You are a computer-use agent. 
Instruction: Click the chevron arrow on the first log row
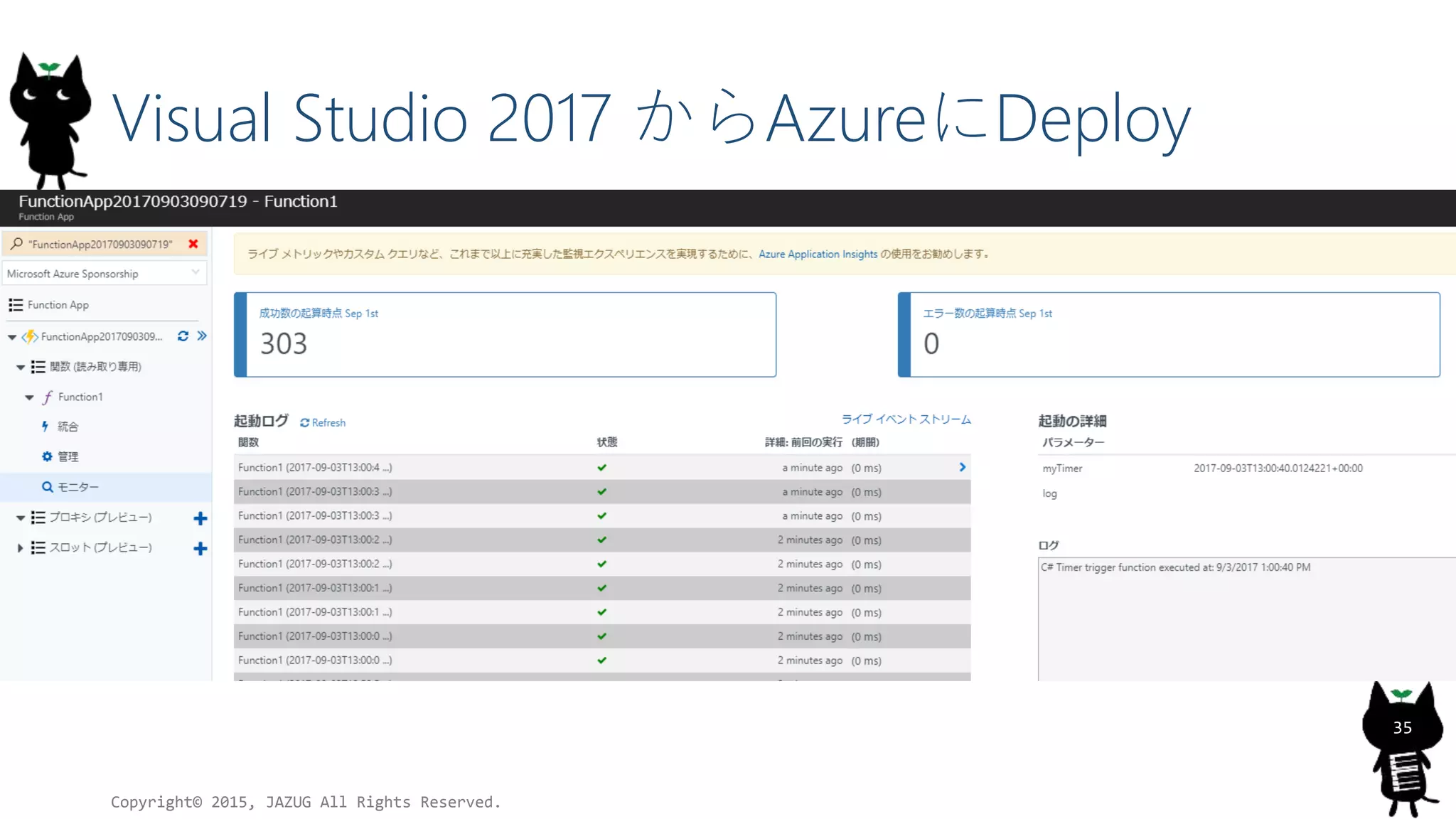click(x=962, y=467)
